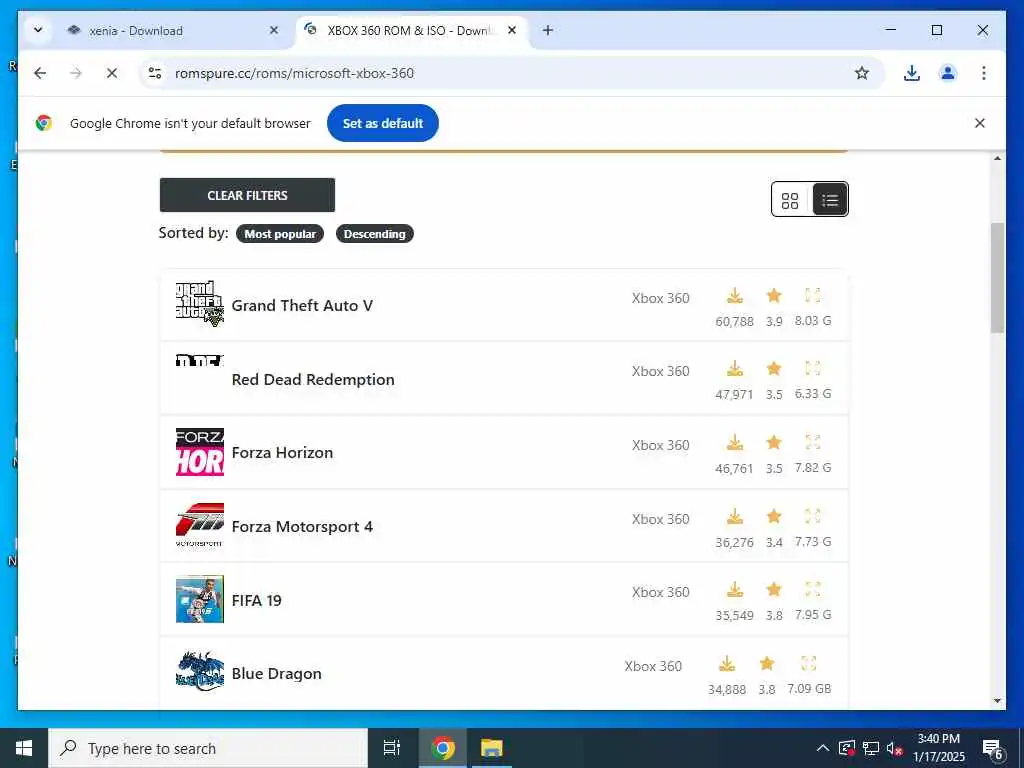
Task: Open the Blue Dragon game link
Action: 276,673
